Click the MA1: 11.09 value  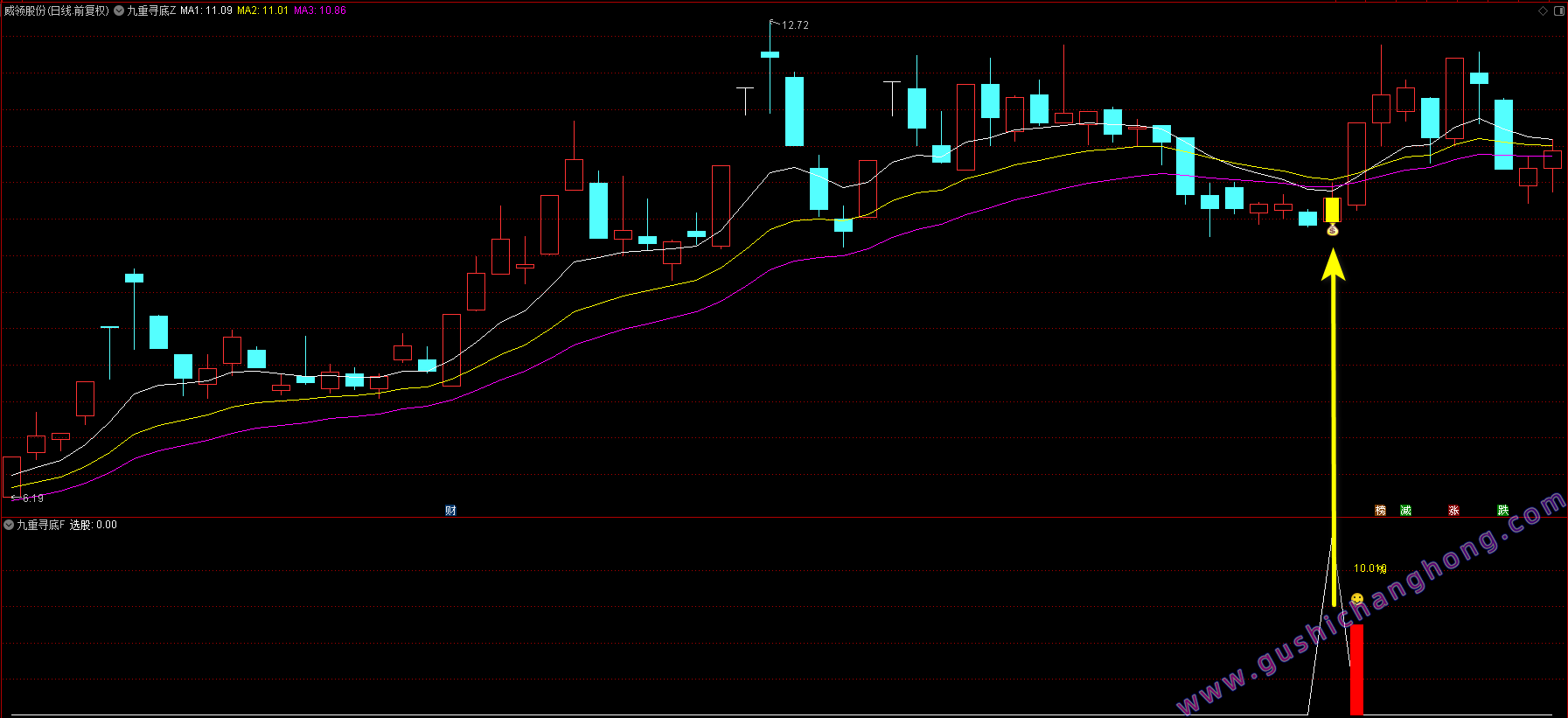click(x=206, y=10)
